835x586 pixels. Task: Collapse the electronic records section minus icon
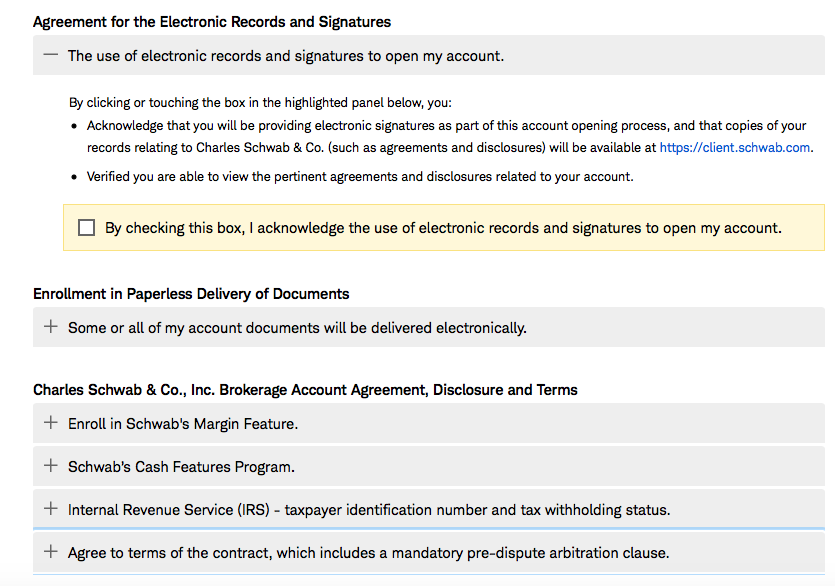coord(51,55)
